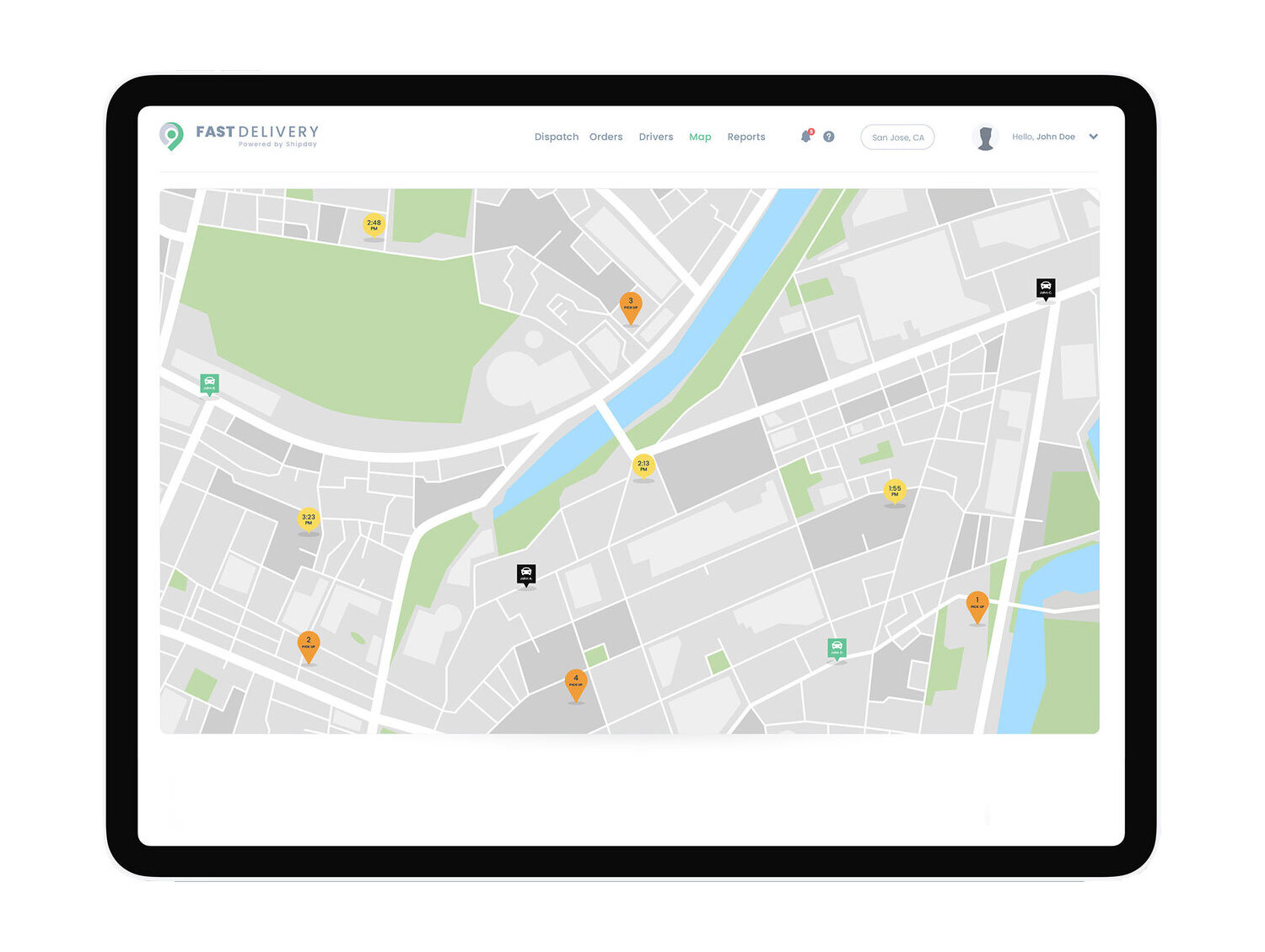
Task: Select the orange pick-up pin numbered 2
Action: point(309,644)
